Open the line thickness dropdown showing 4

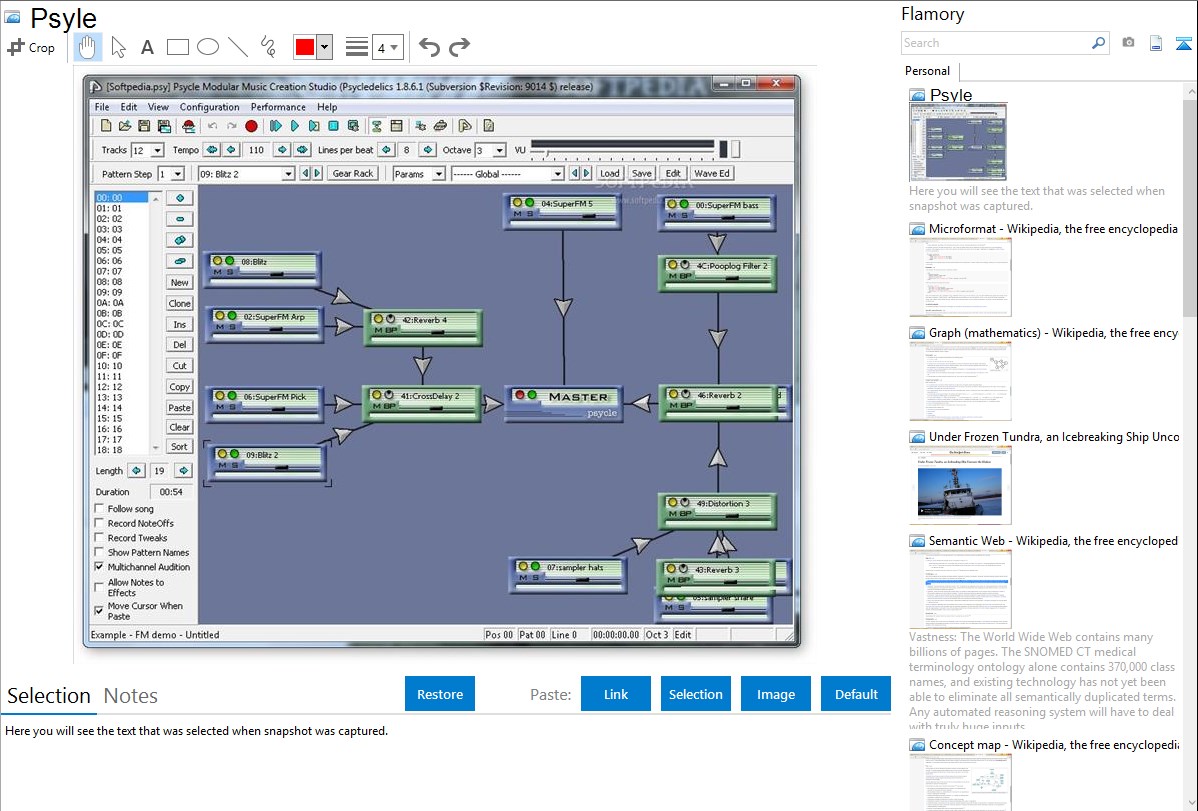[x=387, y=47]
